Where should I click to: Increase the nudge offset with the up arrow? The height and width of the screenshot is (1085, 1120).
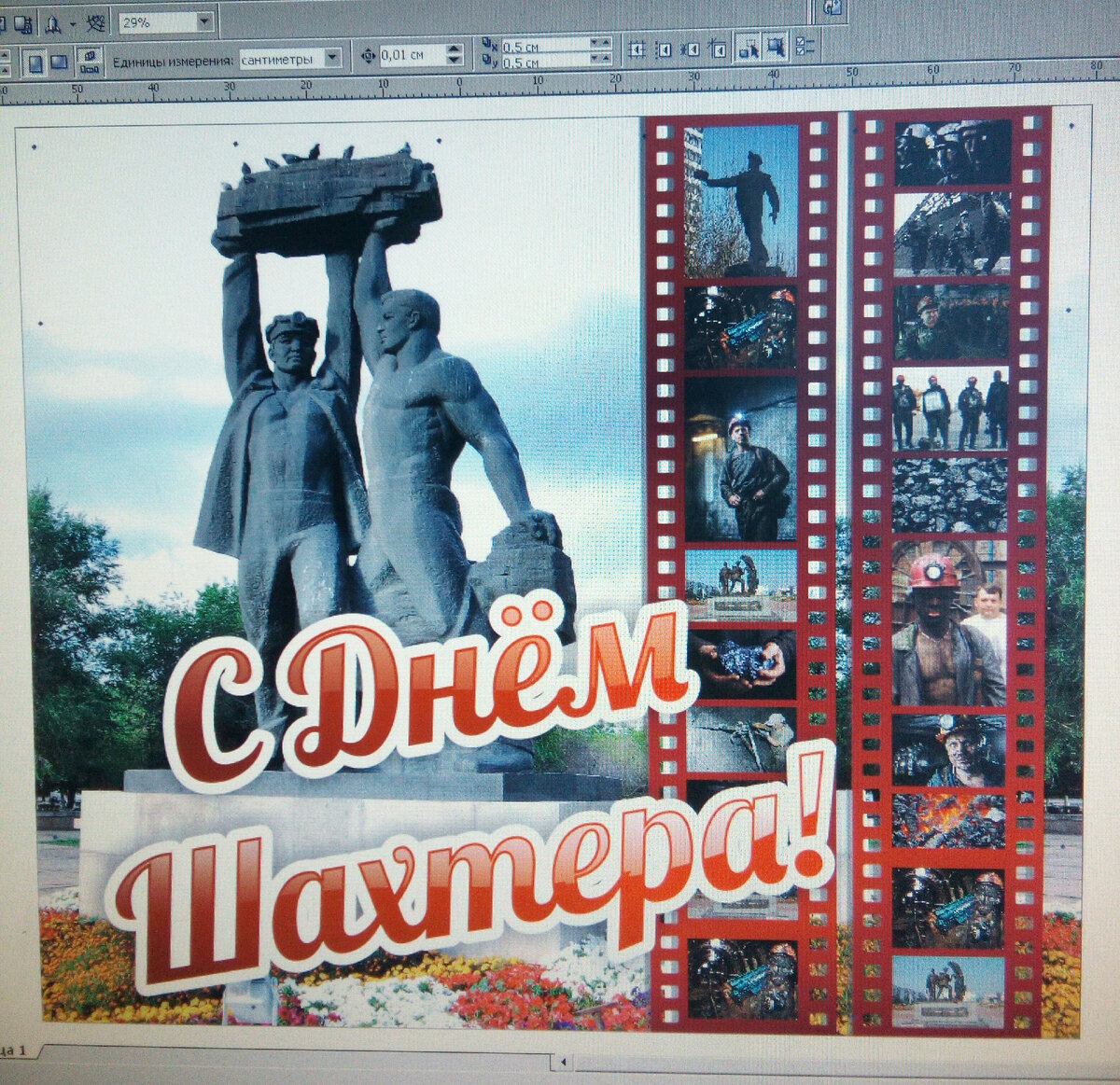tap(454, 50)
